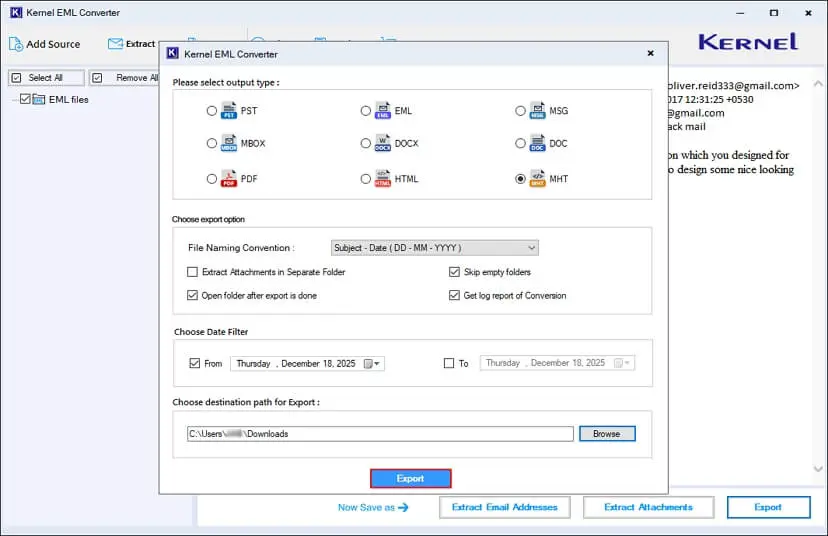
Task: Click the From date field text
Action: pyautogui.click(x=296, y=363)
